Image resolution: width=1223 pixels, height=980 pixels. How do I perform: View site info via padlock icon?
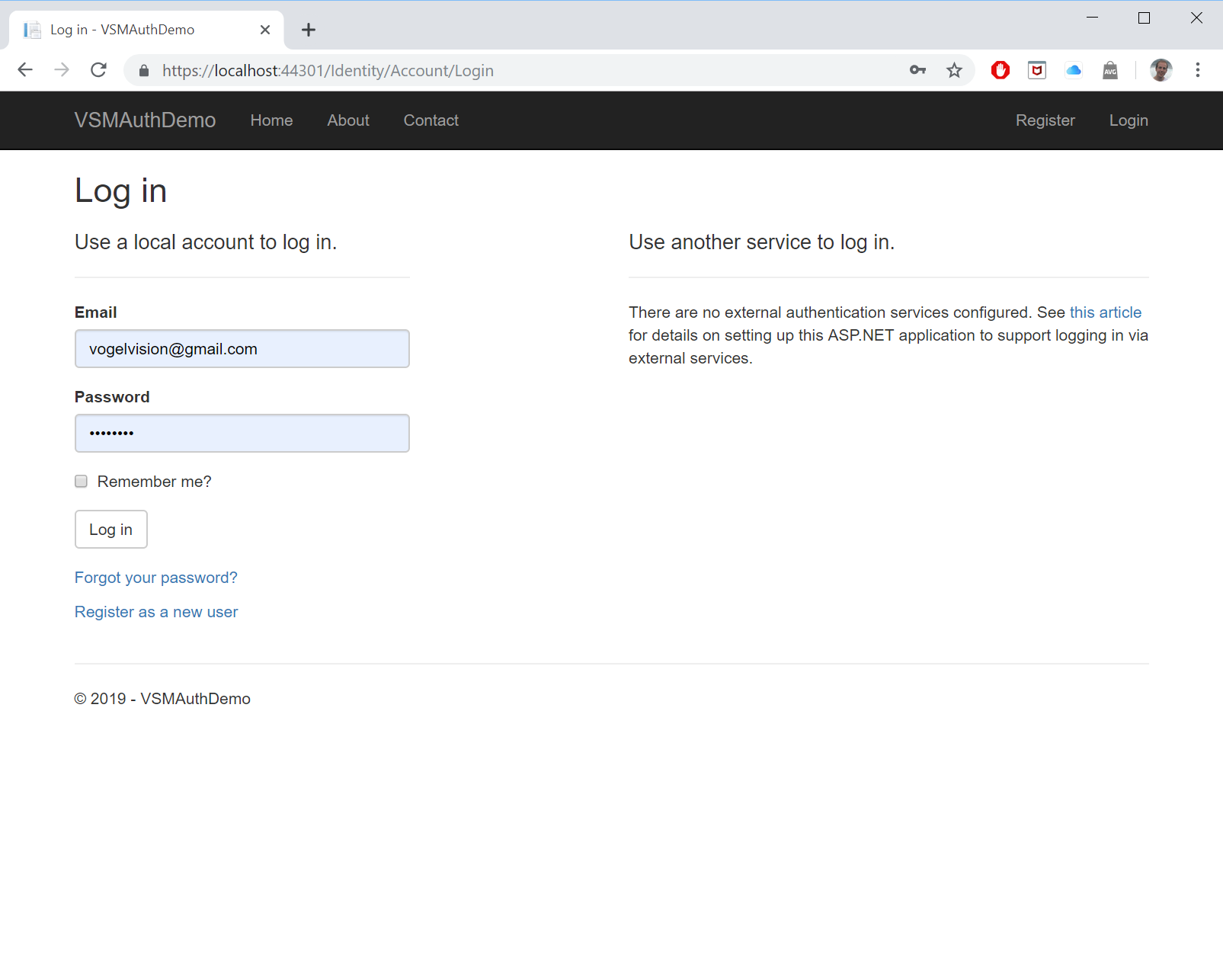tap(144, 71)
